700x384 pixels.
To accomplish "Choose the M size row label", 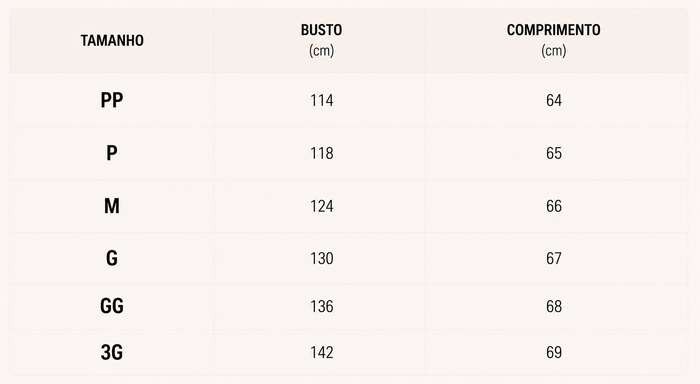I will (x=112, y=206).
